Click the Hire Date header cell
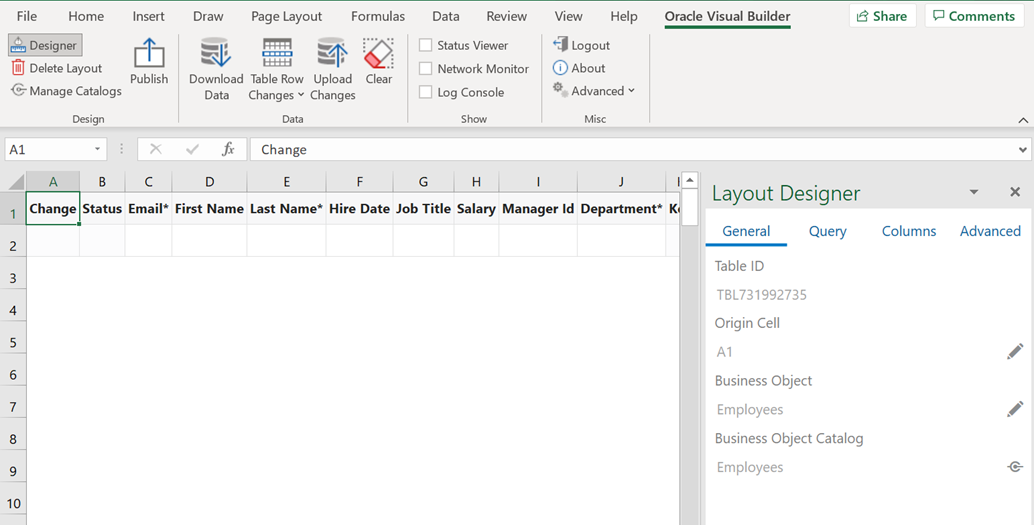The image size is (1034, 525). 359,208
